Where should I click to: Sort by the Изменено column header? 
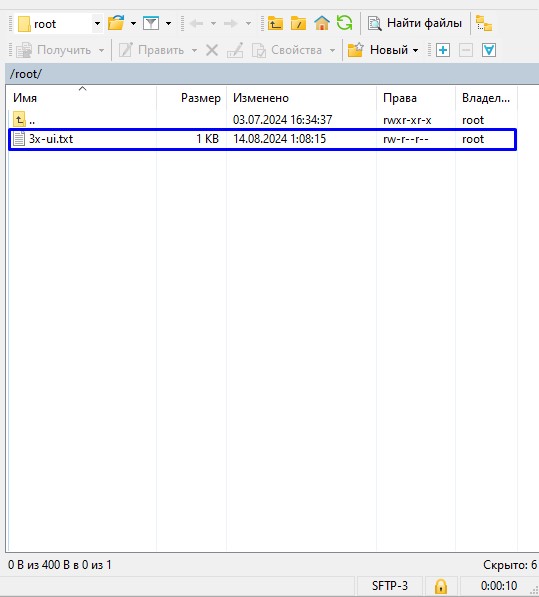(x=261, y=98)
